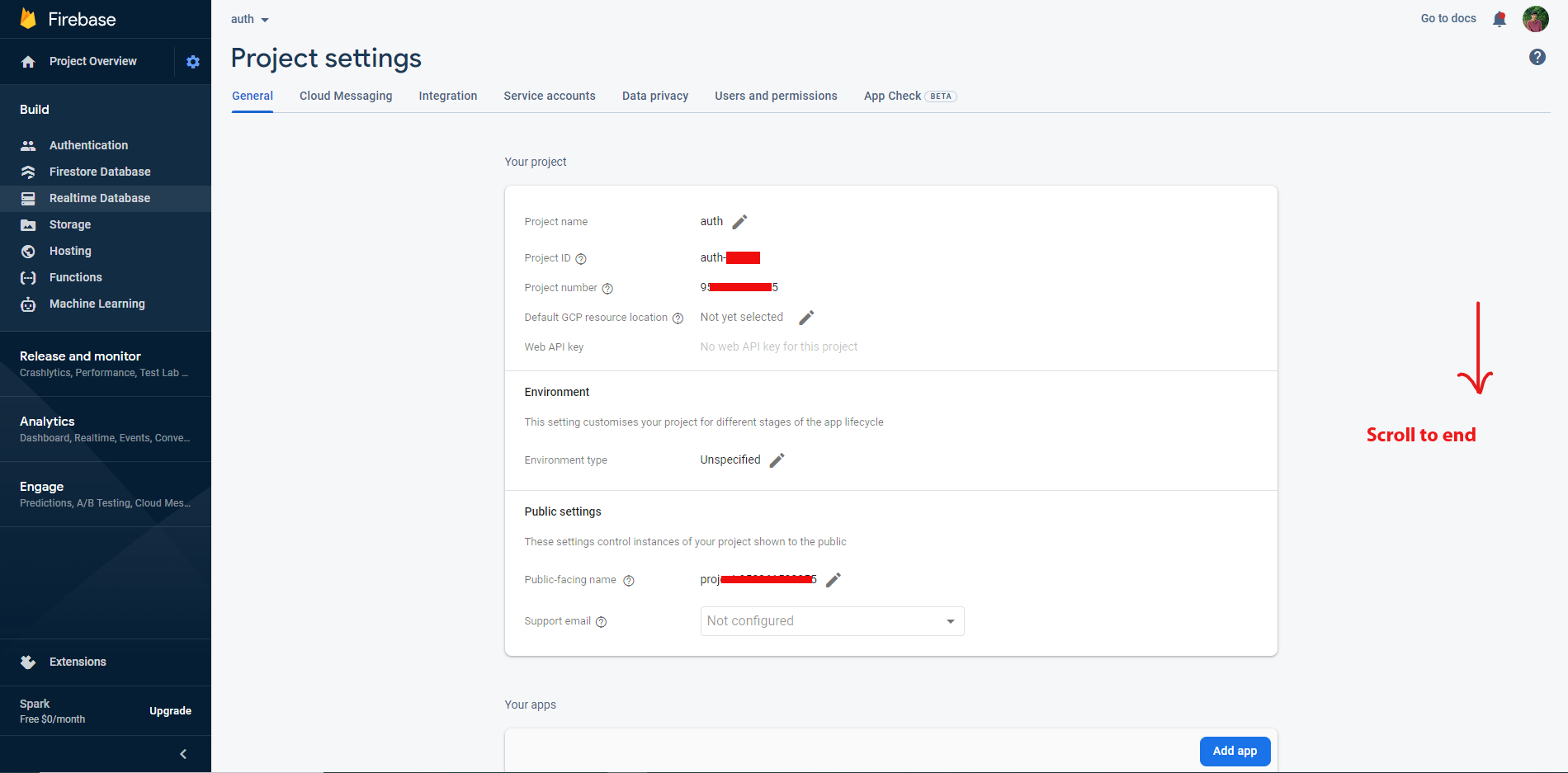
Task: Open Go to docs link
Action: [x=1448, y=18]
